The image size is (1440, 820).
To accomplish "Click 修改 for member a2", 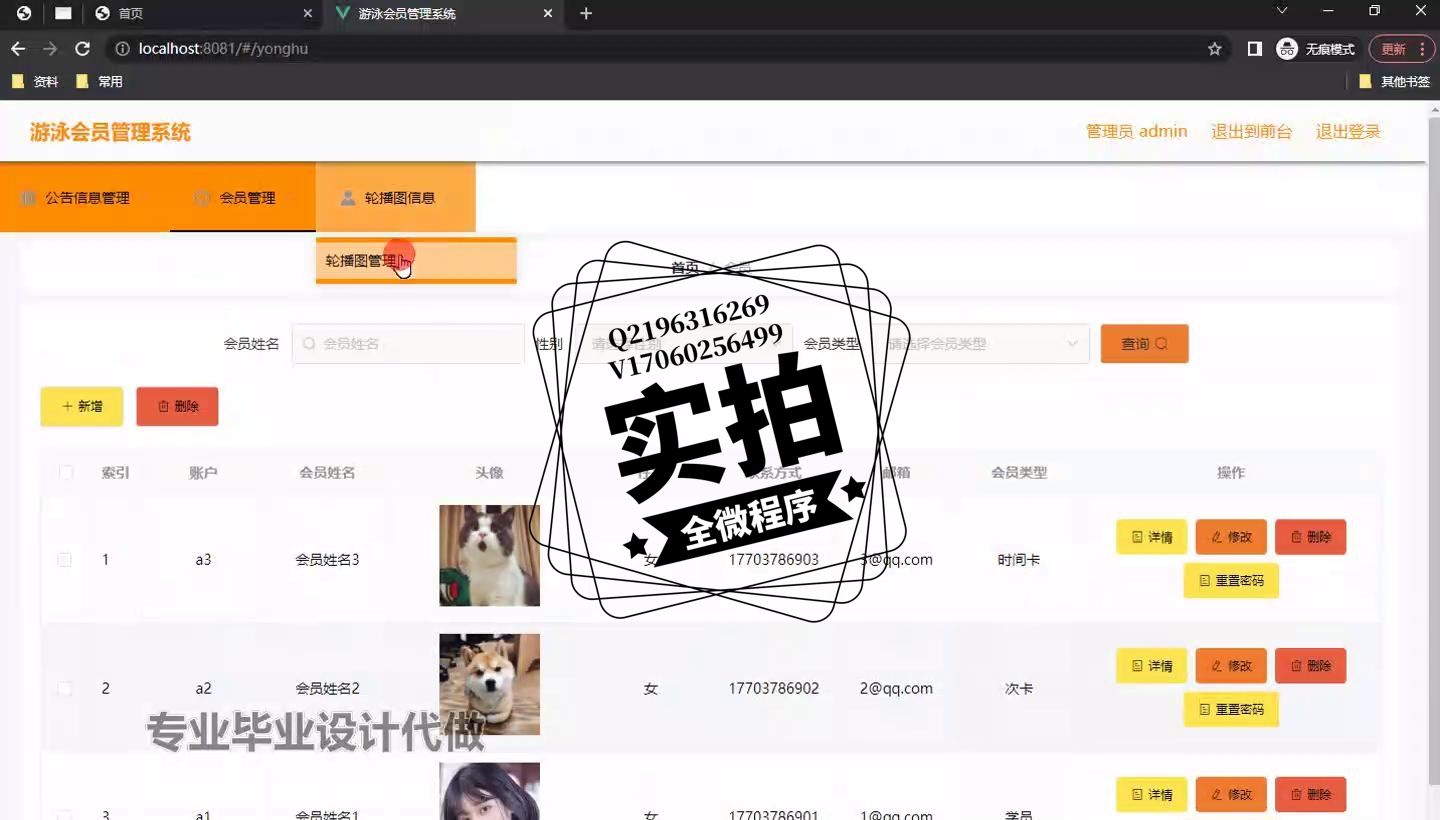I will click(1231, 666).
